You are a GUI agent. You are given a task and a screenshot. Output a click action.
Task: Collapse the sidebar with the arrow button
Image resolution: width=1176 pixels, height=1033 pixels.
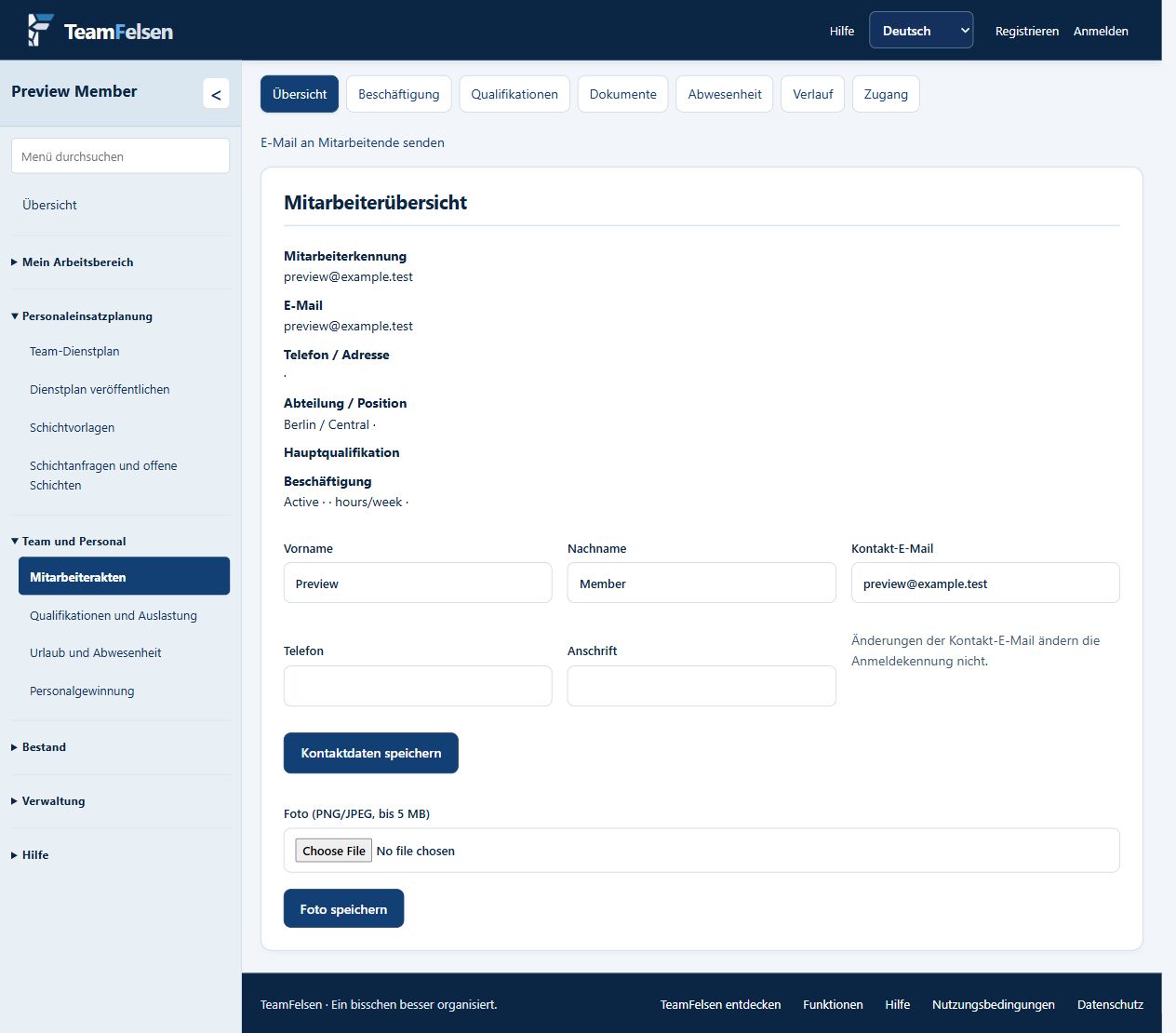(x=216, y=93)
